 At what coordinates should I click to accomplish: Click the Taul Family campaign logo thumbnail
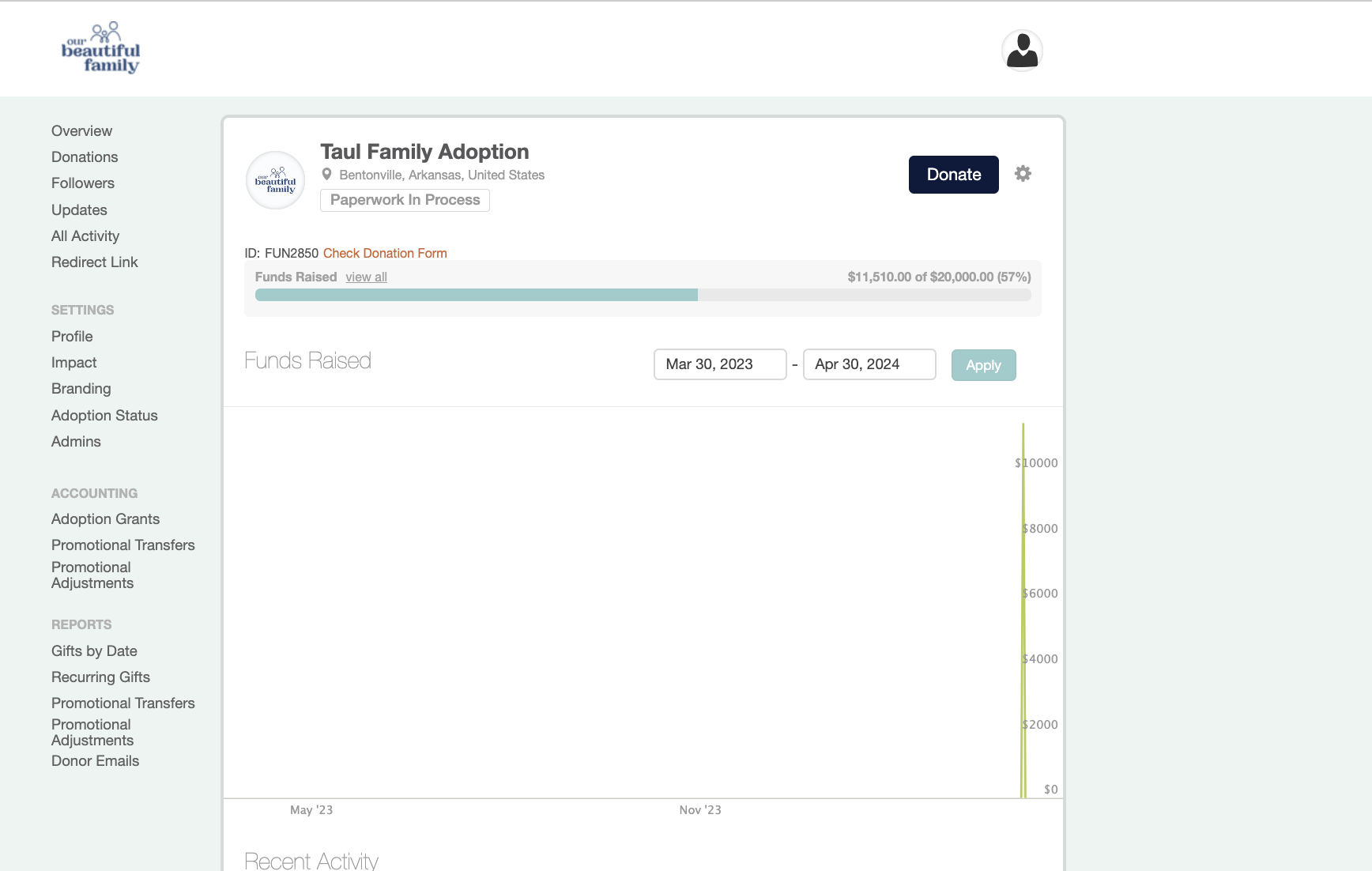[x=275, y=181]
